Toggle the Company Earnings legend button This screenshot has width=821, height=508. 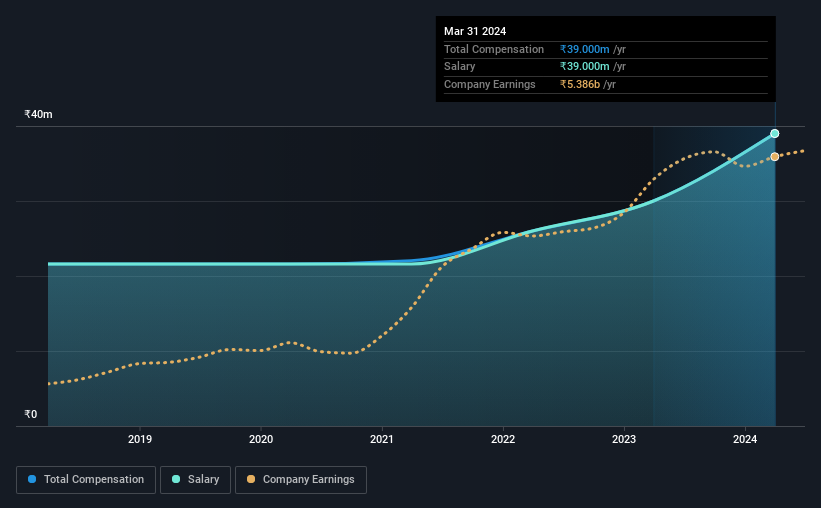click(x=301, y=480)
